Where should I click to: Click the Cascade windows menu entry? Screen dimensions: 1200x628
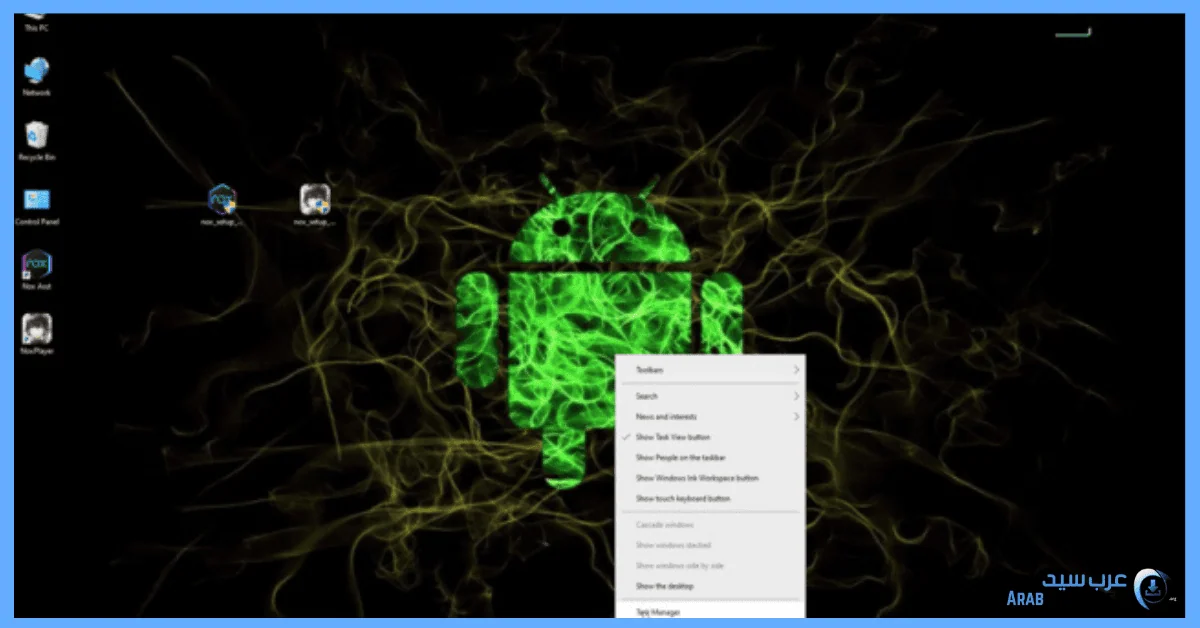pos(664,525)
